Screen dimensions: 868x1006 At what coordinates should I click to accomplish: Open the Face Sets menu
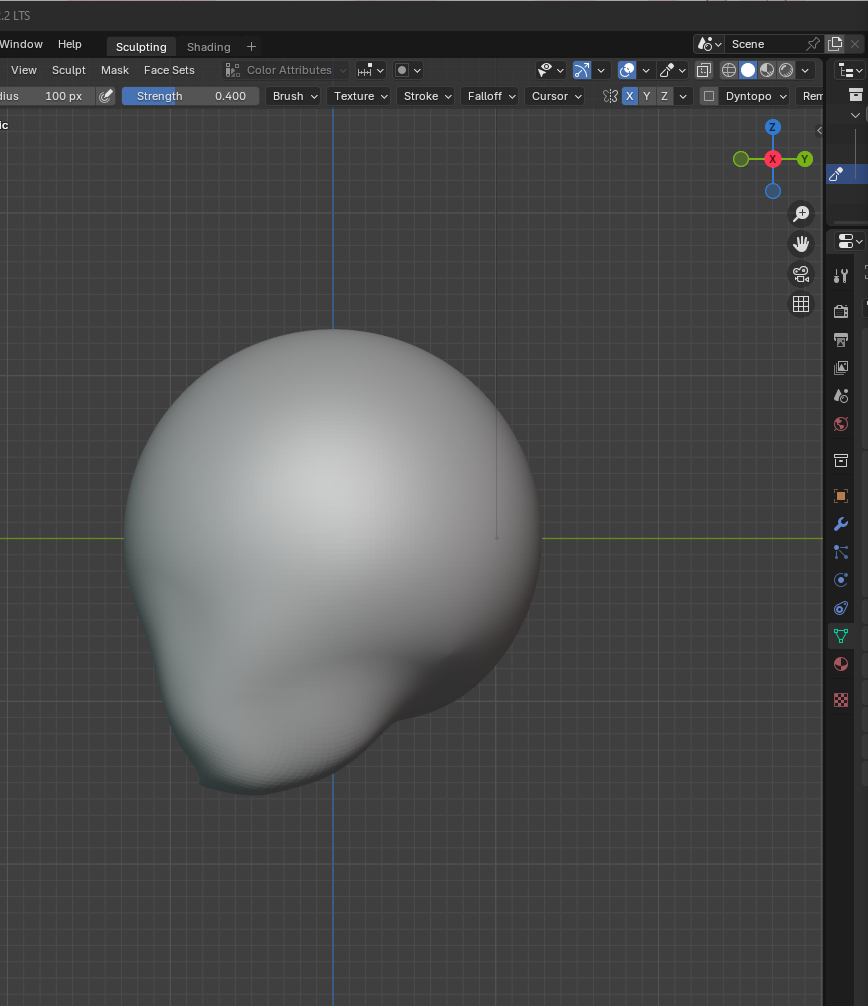(x=169, y=70)
